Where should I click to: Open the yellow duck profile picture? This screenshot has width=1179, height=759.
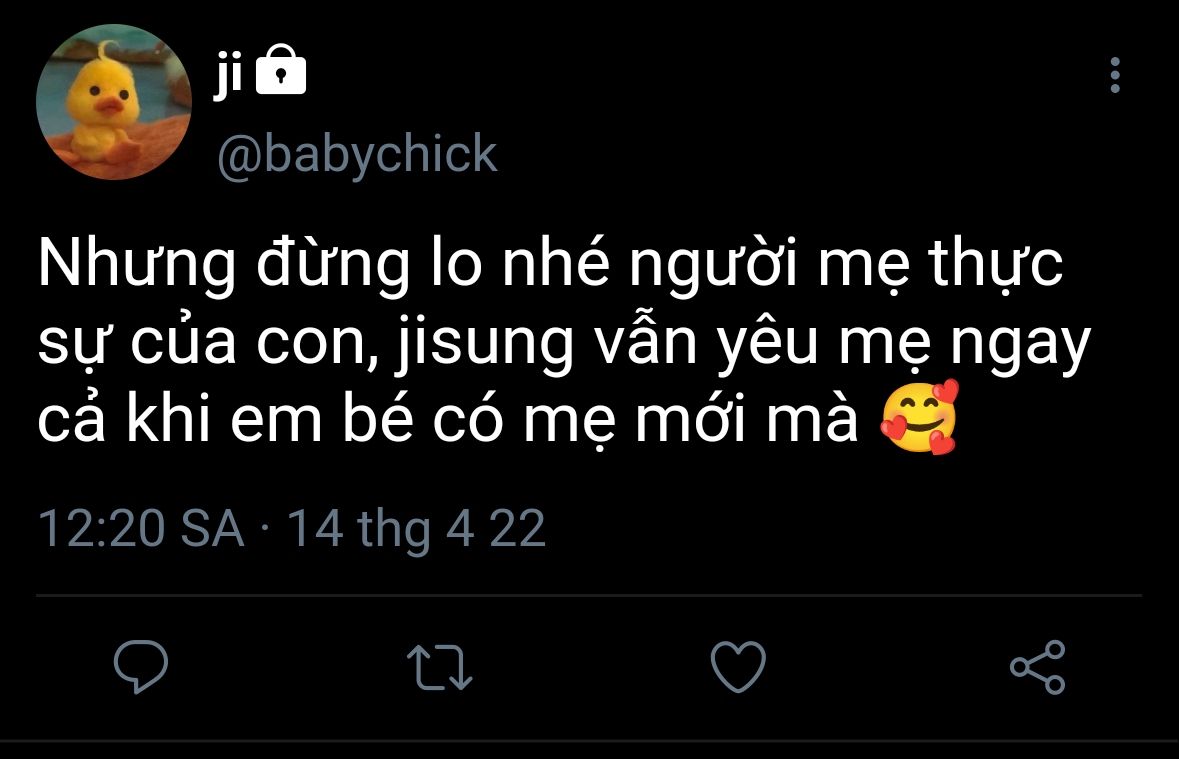tap(114, 102)
